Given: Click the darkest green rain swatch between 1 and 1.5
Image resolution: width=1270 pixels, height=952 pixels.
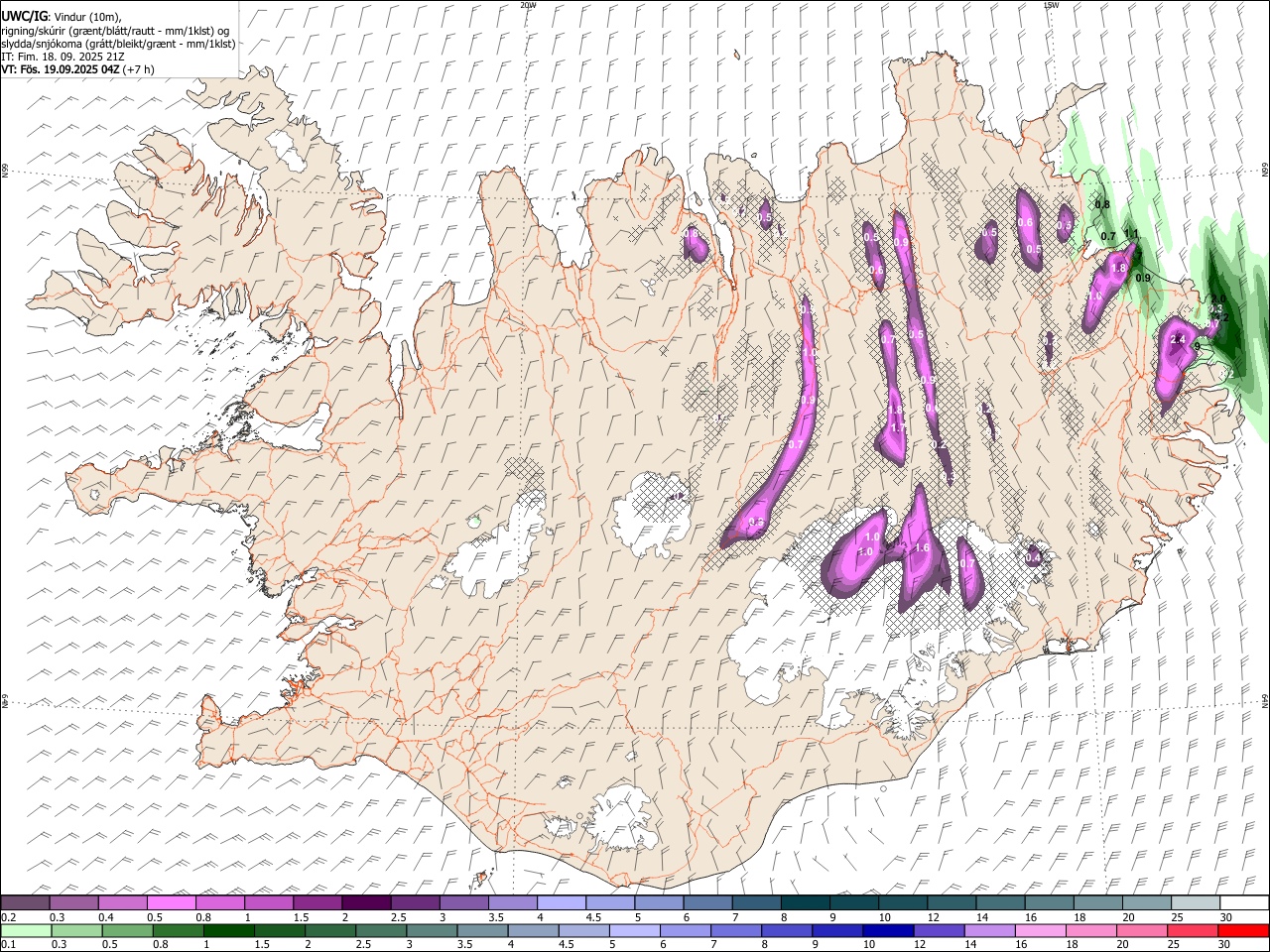Looking at the screenshot, I should 229,931.
